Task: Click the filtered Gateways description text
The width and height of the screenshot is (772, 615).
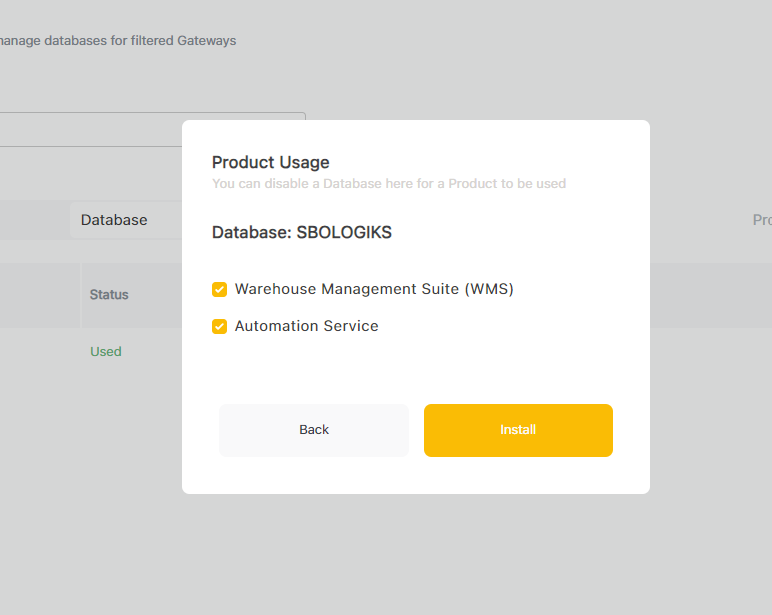Action: tap(118, 41)
